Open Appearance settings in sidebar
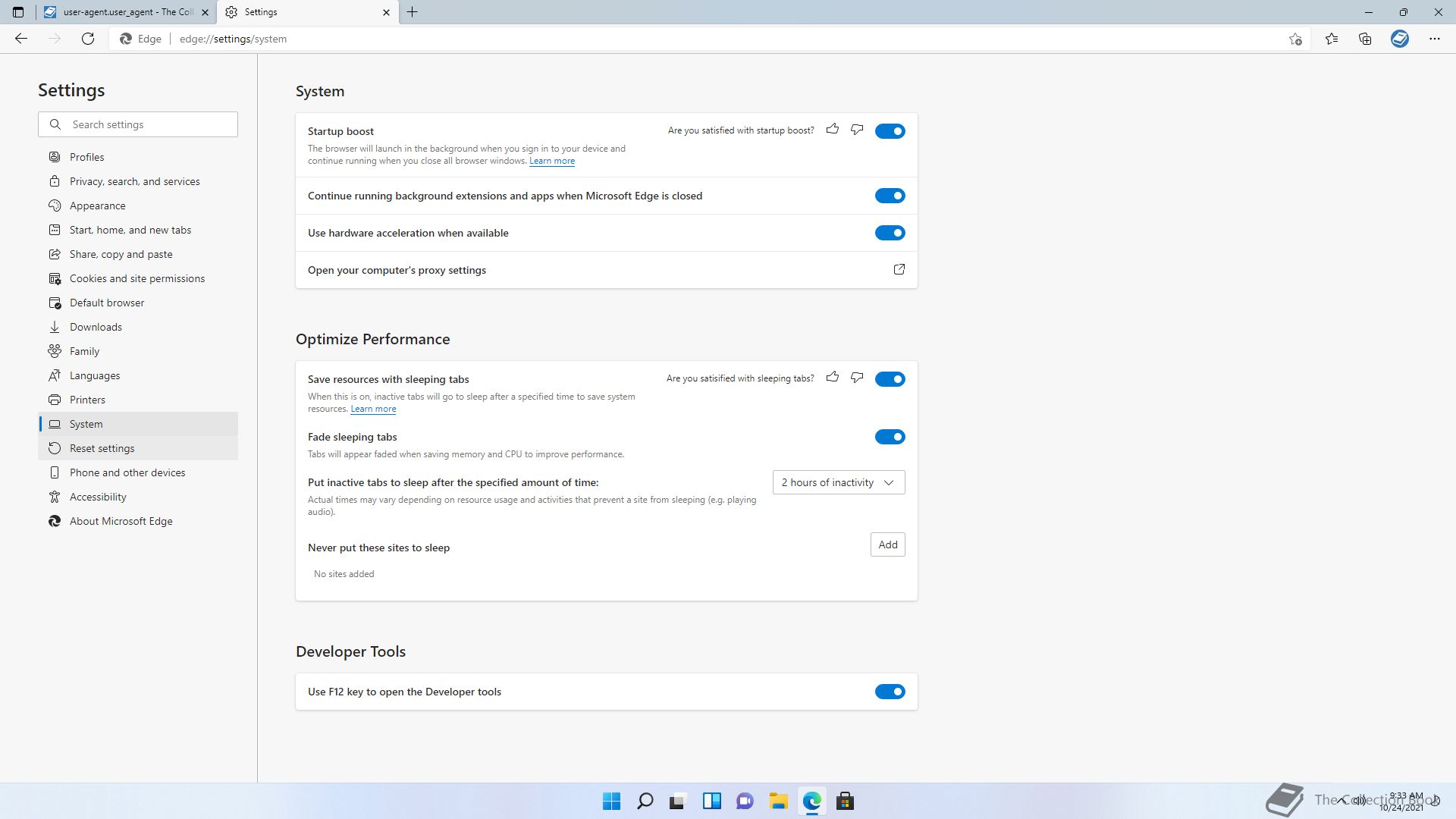This screenshot has width=1456, height=819. [x=97, y=206]
